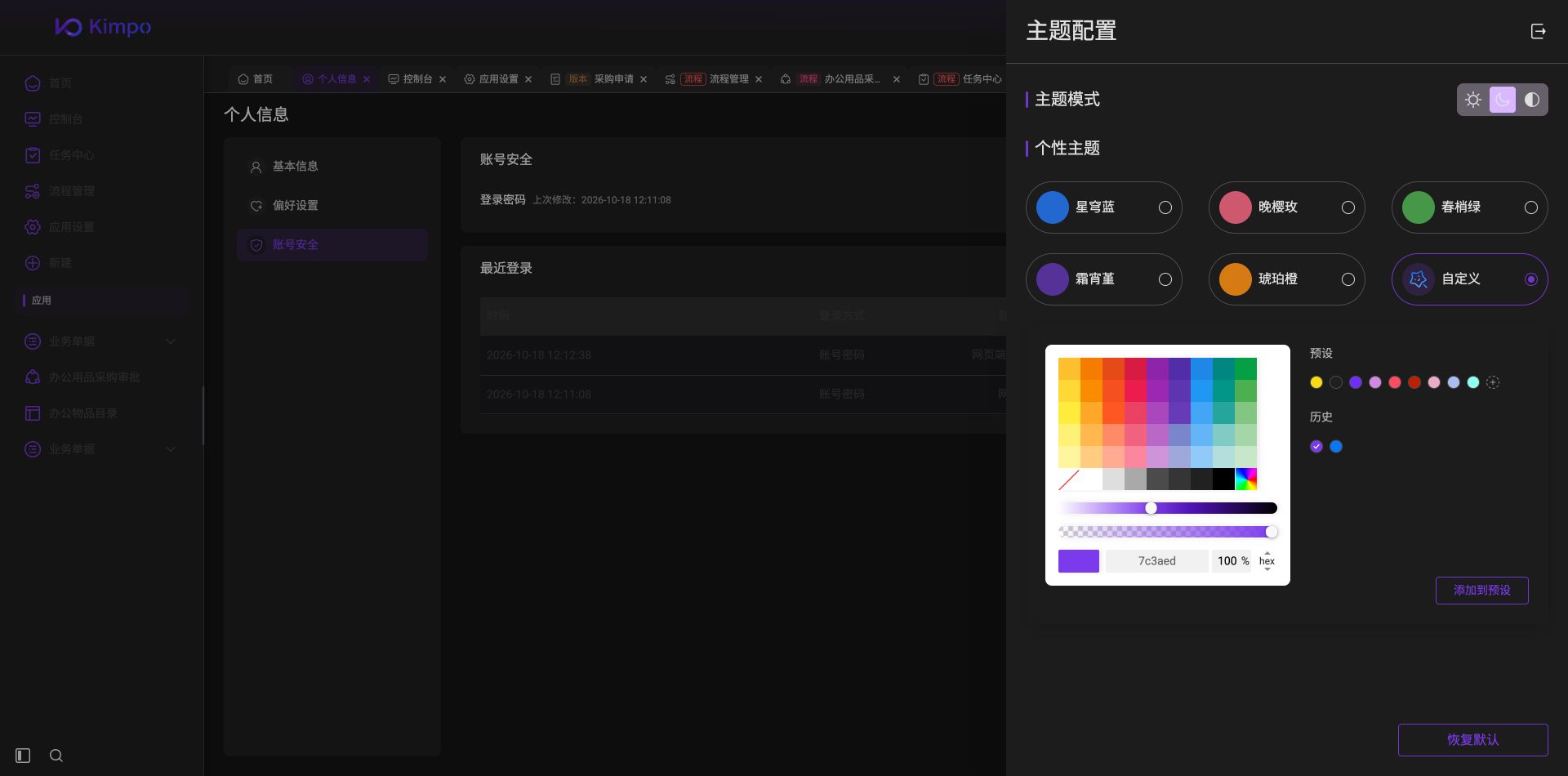Open the rainbow custom color picker swatch
Viewport: 1568px width, 776px height.
point(1246,479)
